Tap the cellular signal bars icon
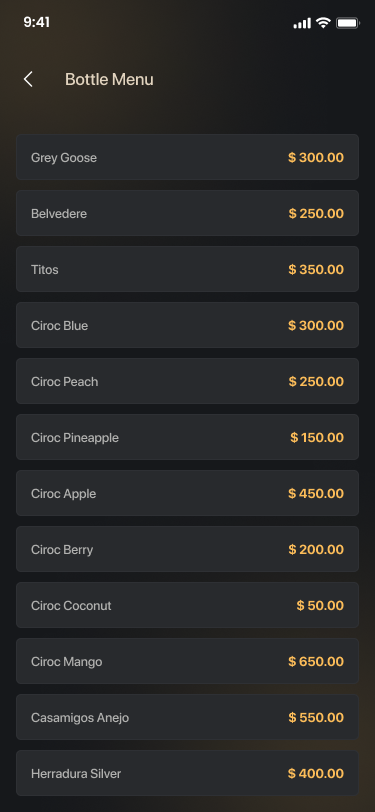 pyautogui.click(x=302, y=23)
